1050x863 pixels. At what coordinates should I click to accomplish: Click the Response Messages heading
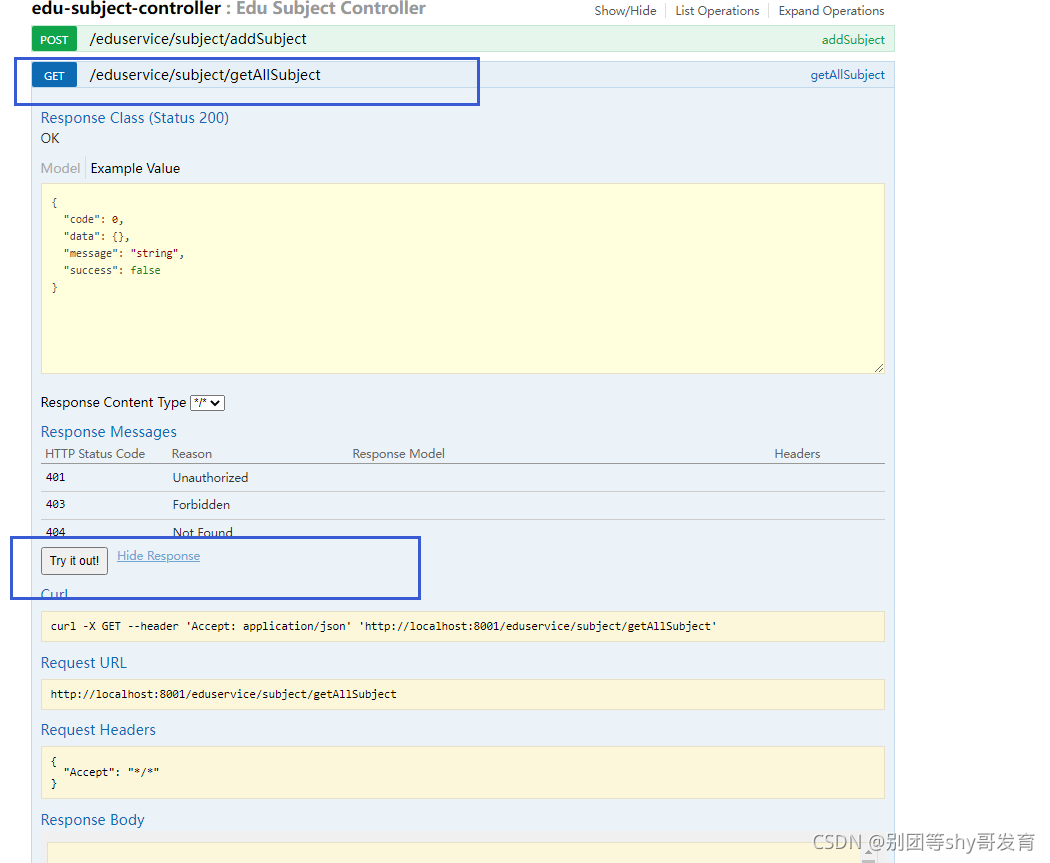point(108,432)
